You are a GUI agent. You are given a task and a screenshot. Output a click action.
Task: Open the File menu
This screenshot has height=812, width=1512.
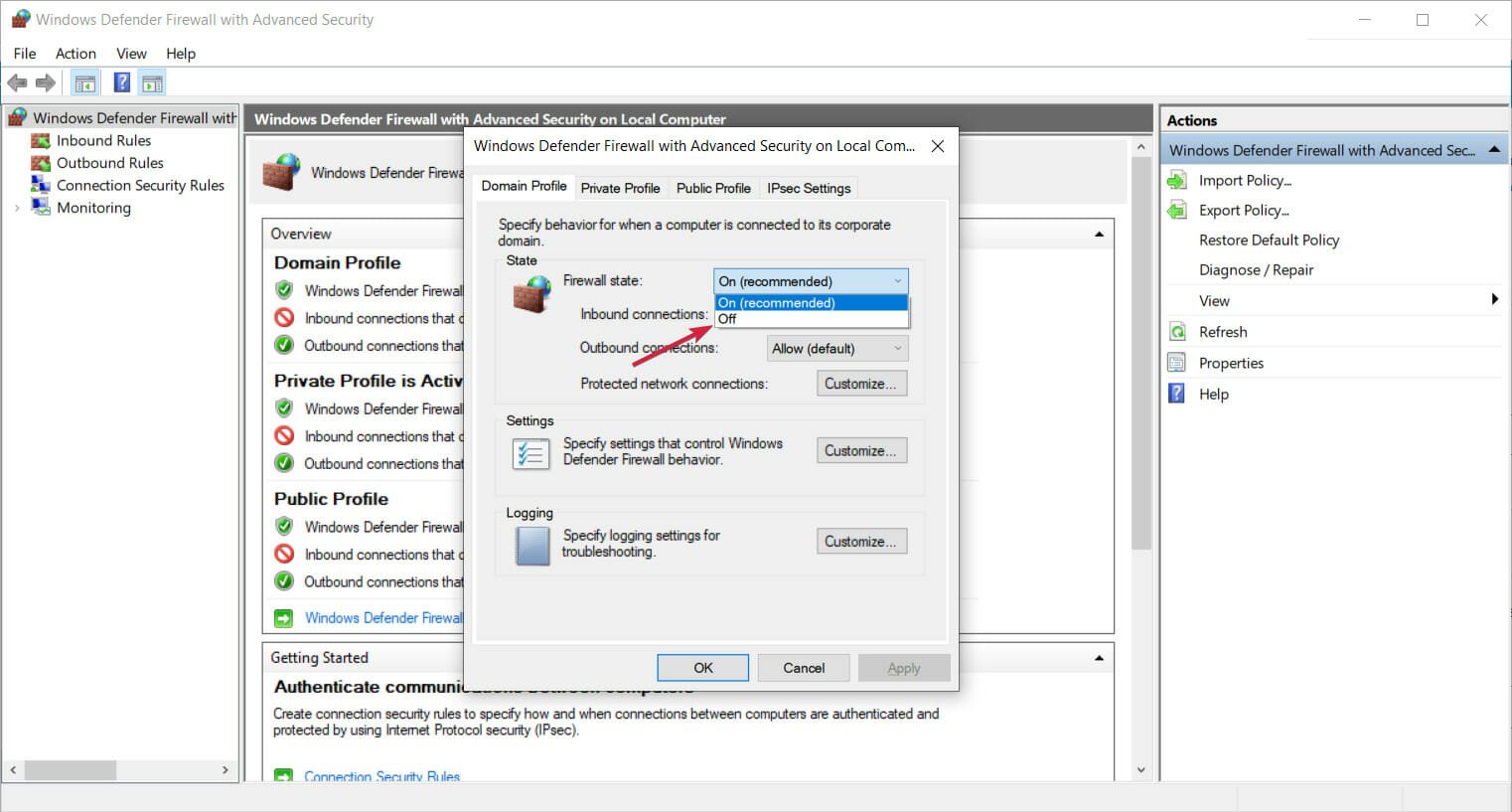(x=25, y=54)
